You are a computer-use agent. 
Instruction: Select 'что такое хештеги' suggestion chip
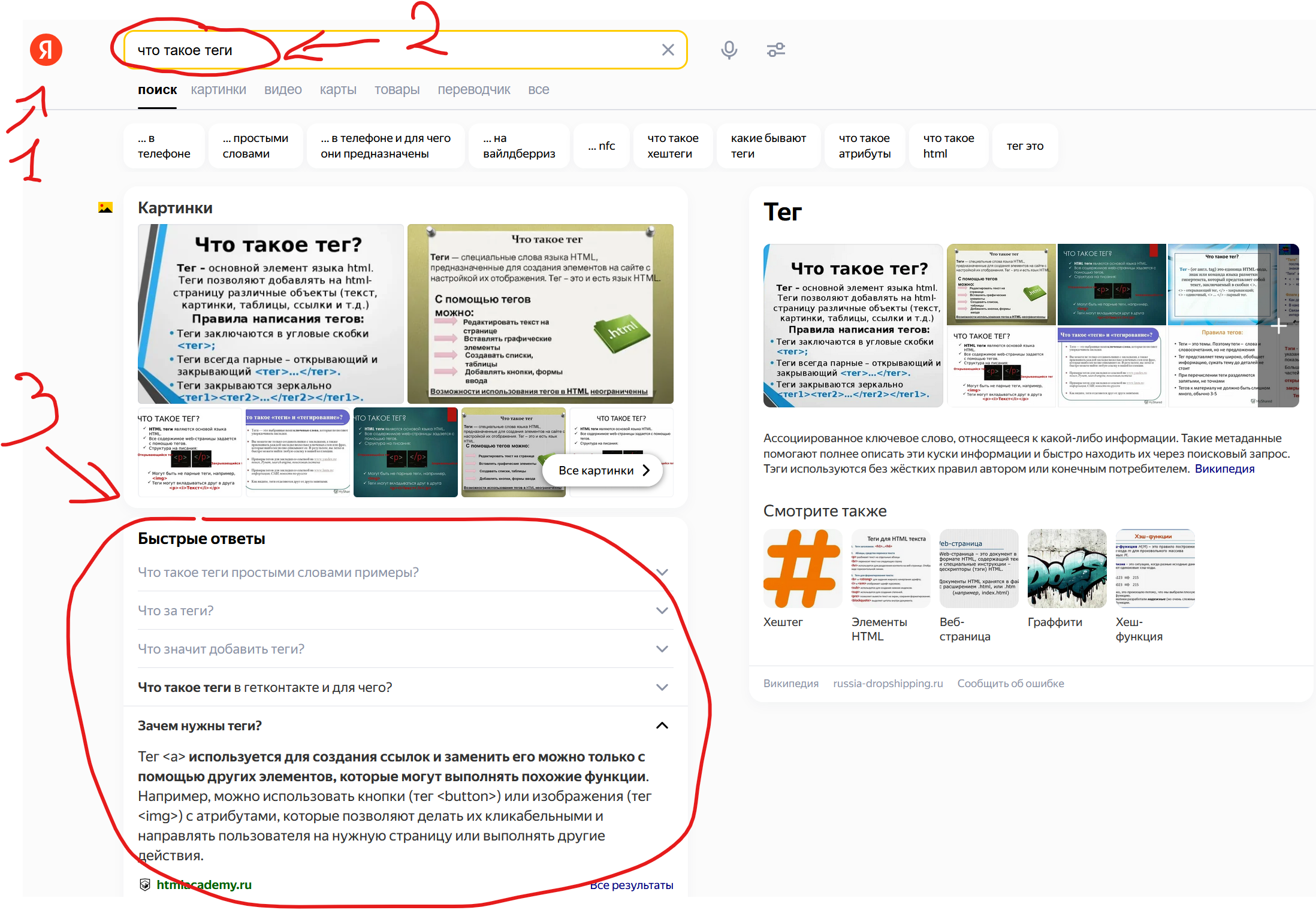(x=672, y=146)
